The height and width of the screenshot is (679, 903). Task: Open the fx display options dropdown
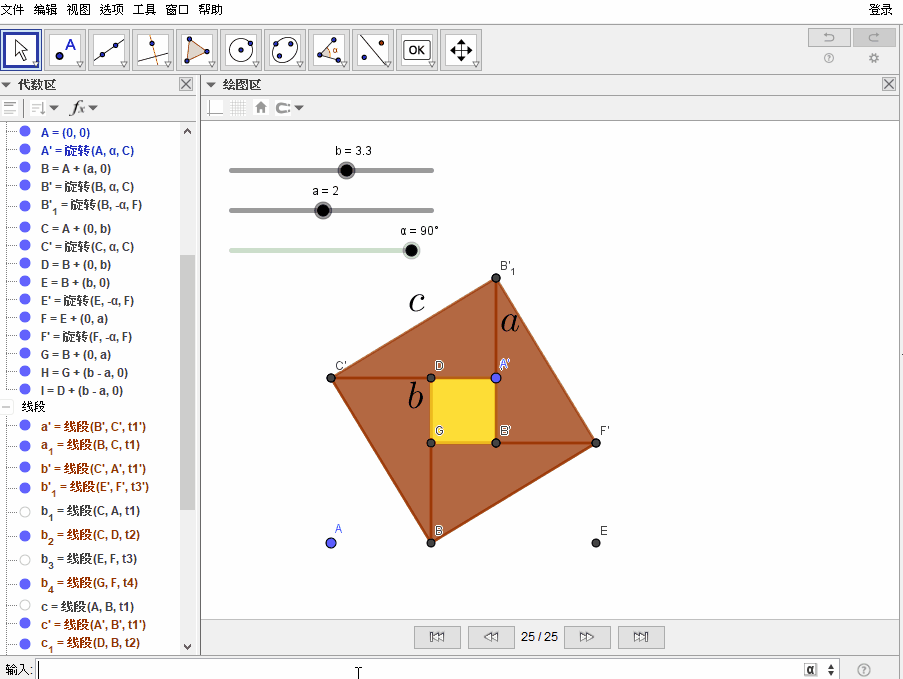coord(83,107)
